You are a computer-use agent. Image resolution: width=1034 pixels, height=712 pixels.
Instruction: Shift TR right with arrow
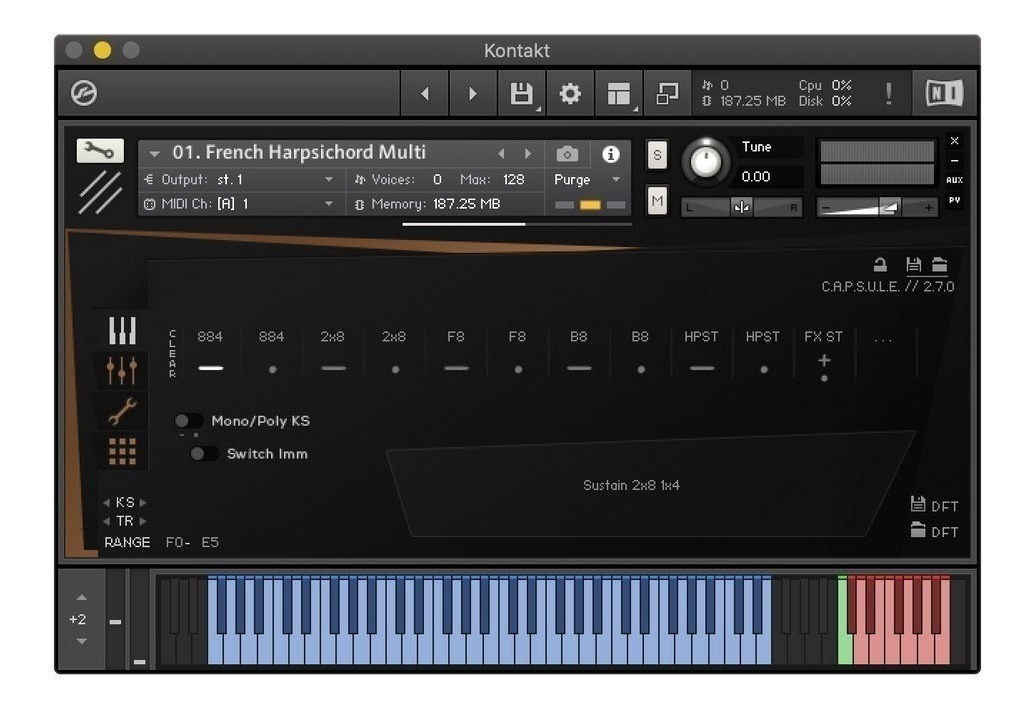(x=142, y=521)
